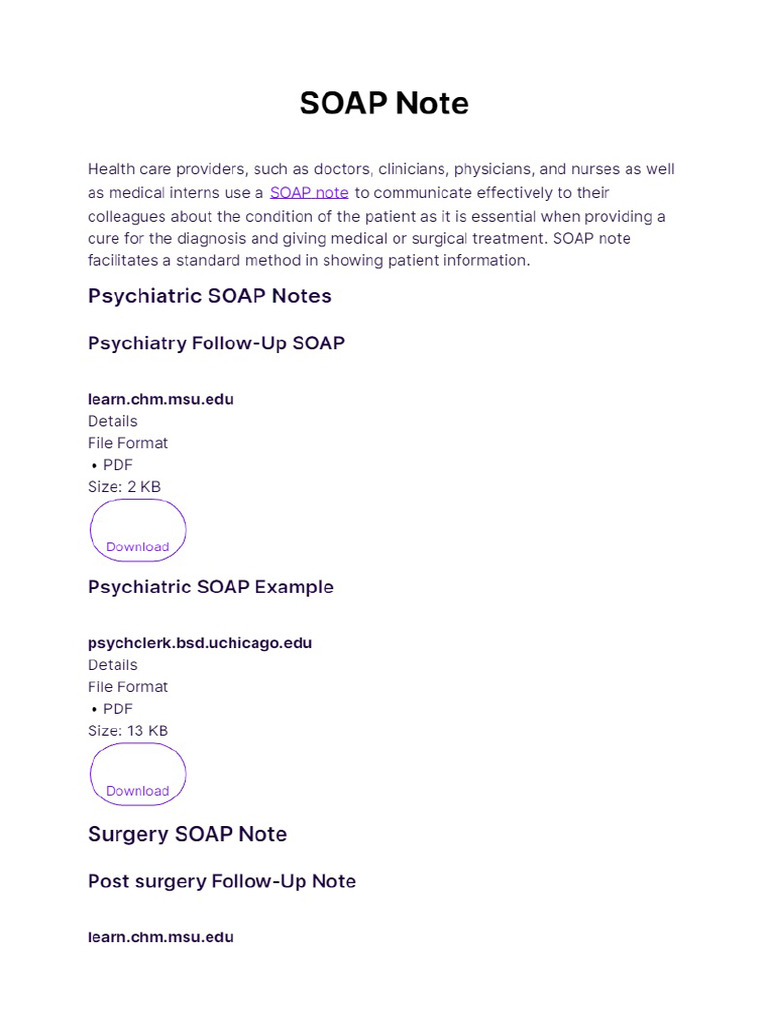Select the "Psychiatric SOAP Notes" section heading
768x1024 pixels.
(x=210, y=296)
